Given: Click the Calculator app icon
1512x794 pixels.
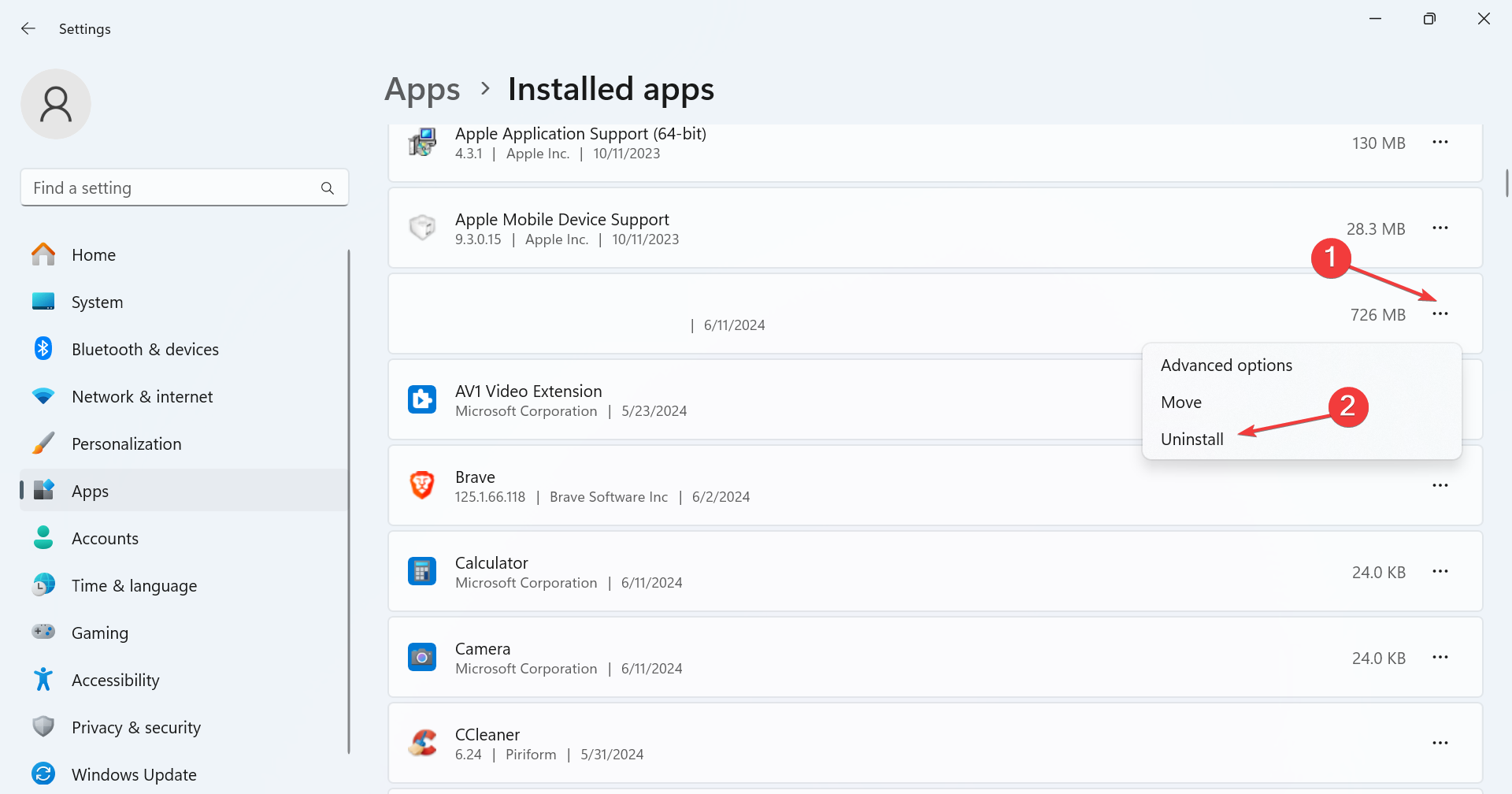Looking at the screenshot, I should (x=422, y=572).
